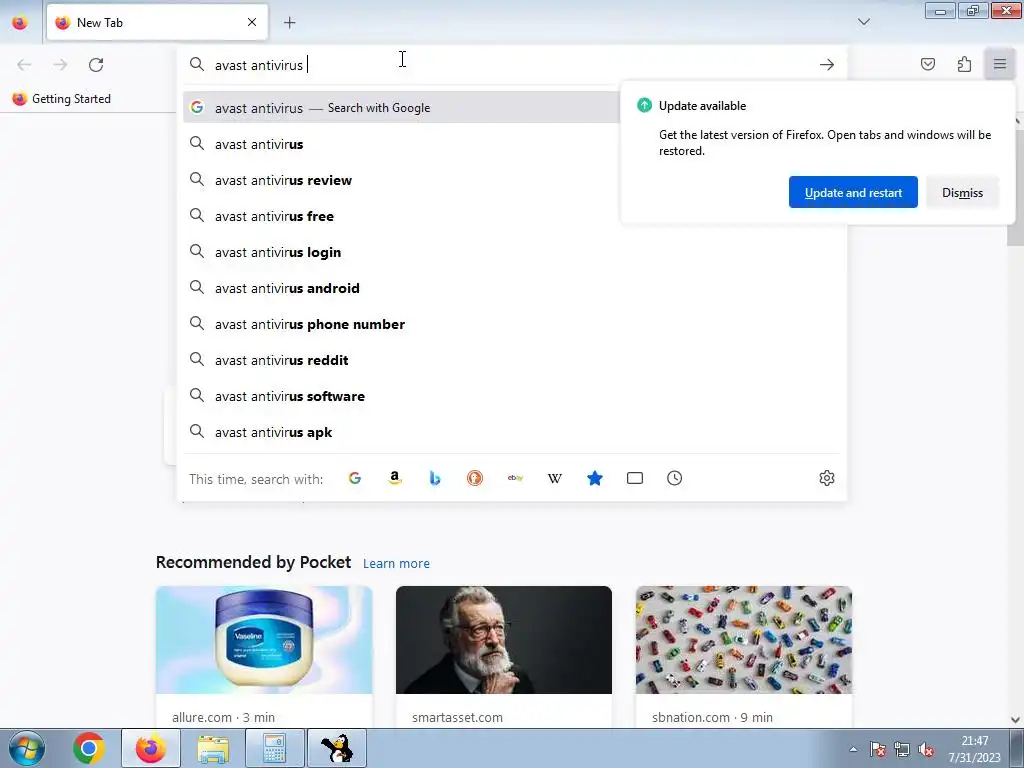Open the Save to Pocket icon
1024x768 pixels.
[x=927, y=64]
